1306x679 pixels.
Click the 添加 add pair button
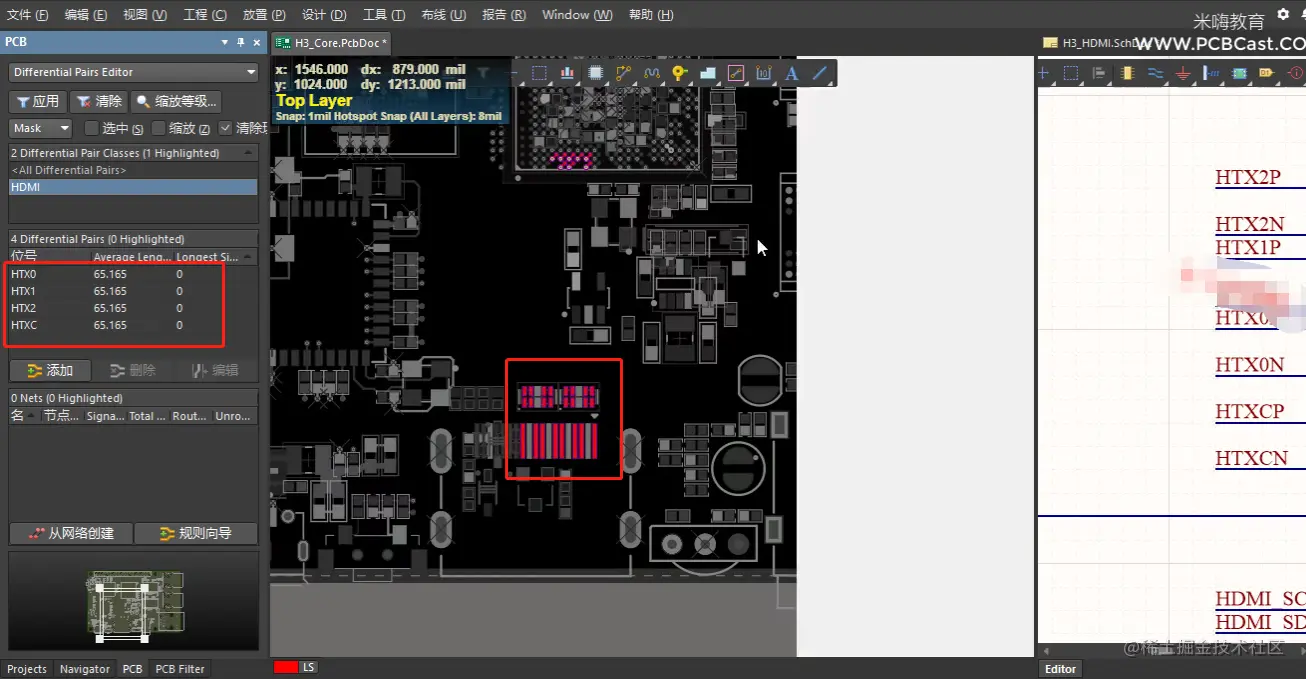[x=50, y=370]
